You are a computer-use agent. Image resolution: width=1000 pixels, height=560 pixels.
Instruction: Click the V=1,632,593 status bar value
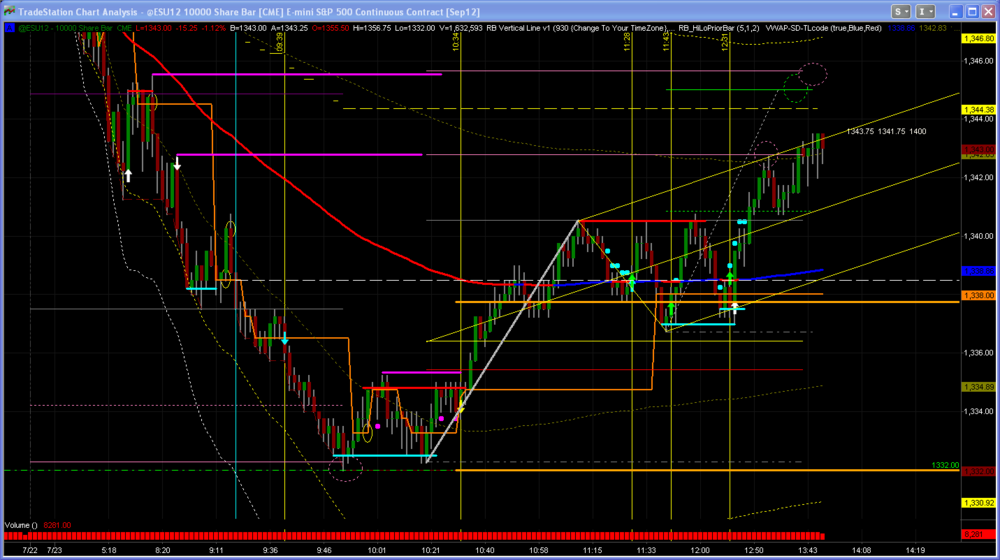point(460,28)
